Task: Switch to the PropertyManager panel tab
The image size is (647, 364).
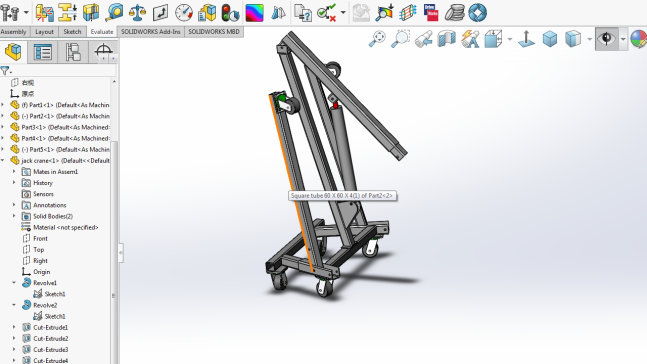Action: pos(43,52)
